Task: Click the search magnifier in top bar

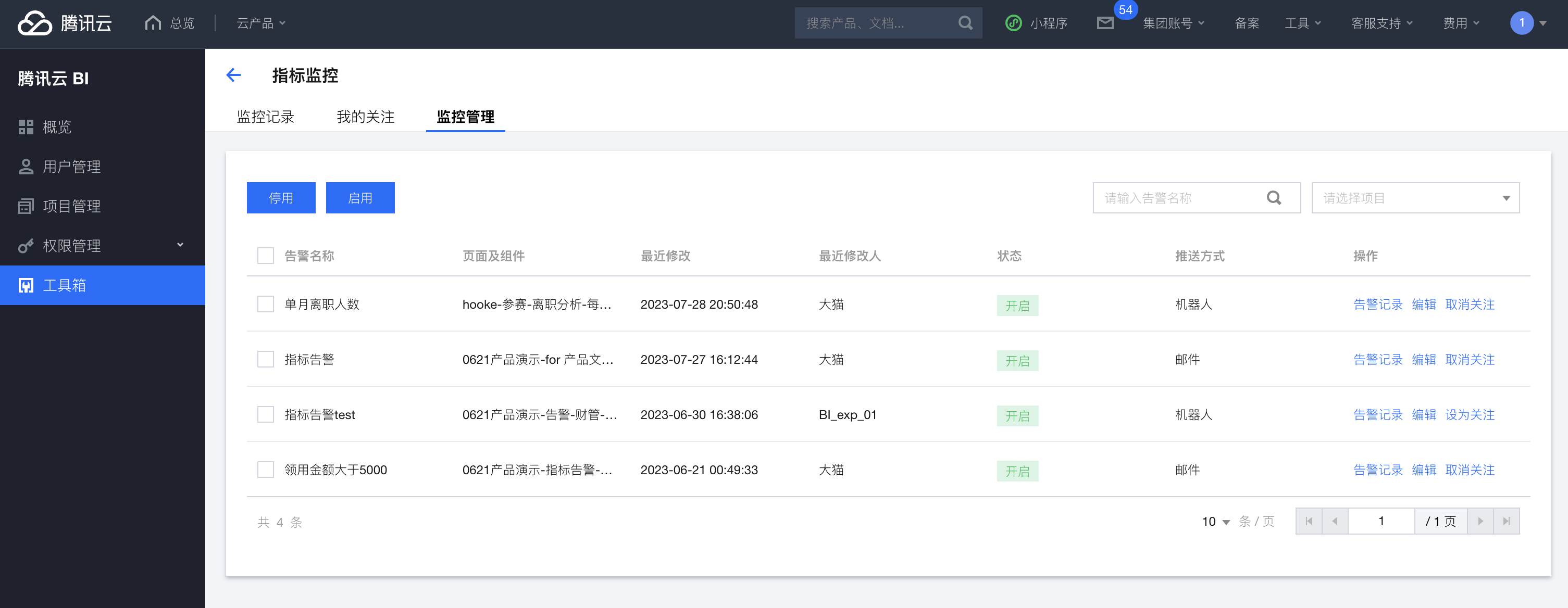Action: (965, 23)
